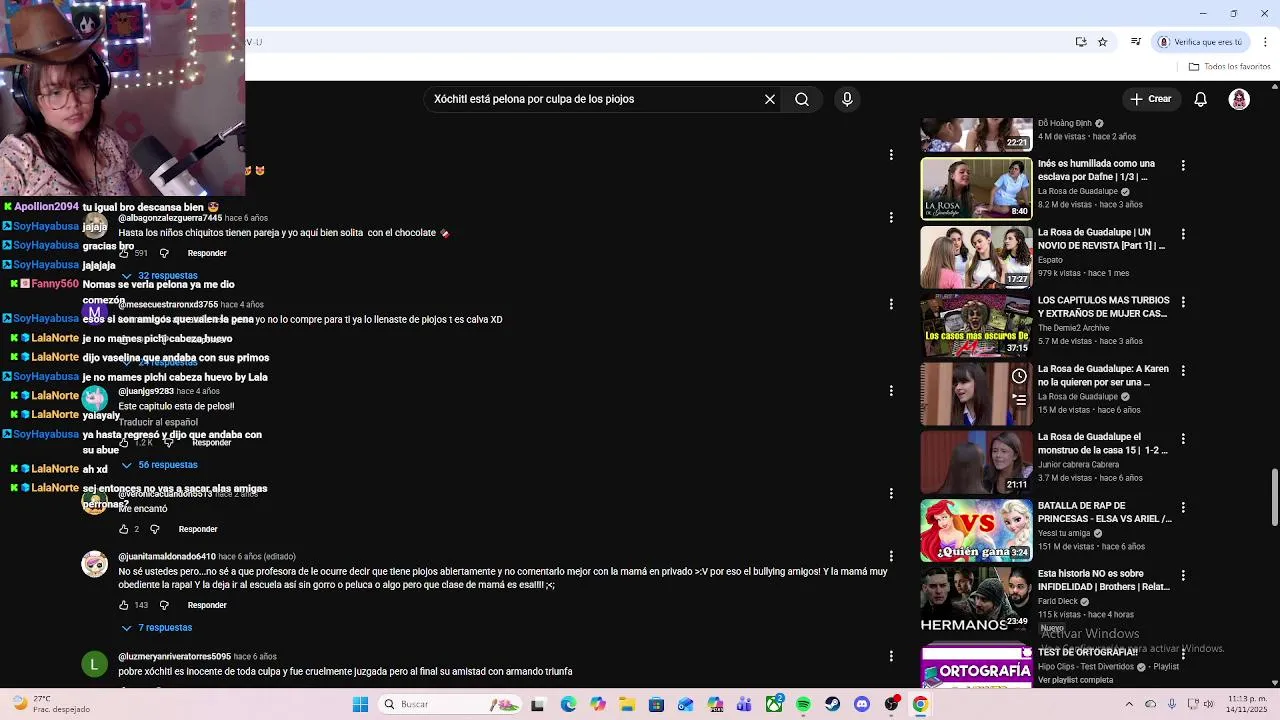Open the 'UN NOVIO DE REVISTA' thumbnail
1280x720 pixels.
976,256
